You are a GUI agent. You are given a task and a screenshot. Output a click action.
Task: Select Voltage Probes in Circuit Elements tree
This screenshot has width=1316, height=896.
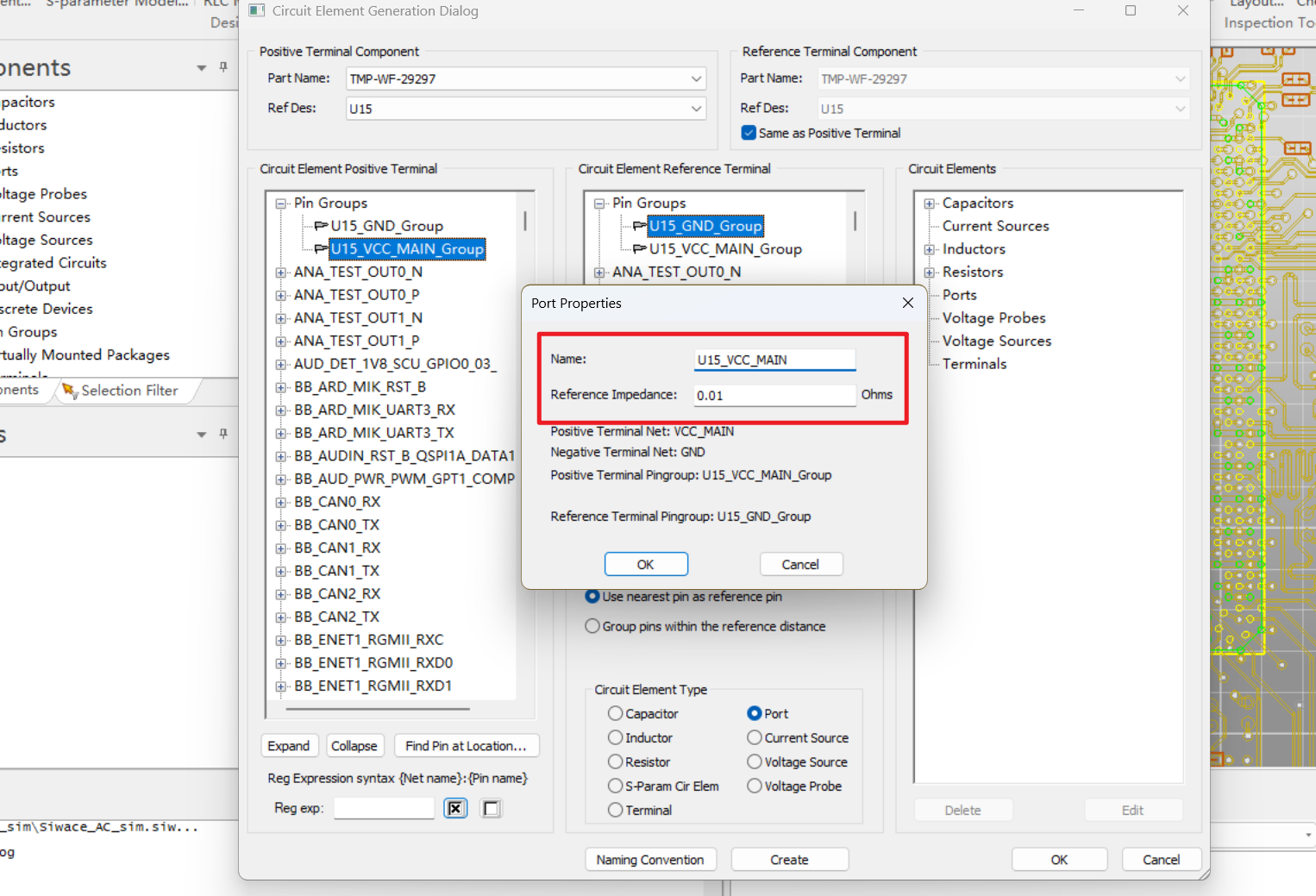click(x=993, y=318)
